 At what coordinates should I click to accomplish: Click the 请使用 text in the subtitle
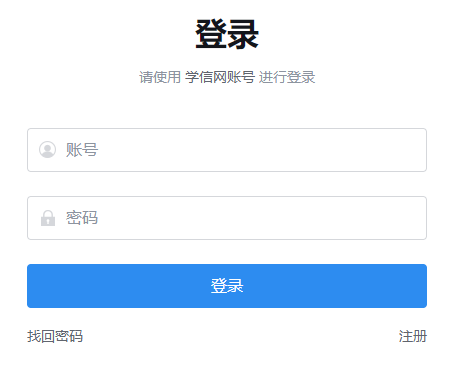pyautogui.click(x=160, y=77)
